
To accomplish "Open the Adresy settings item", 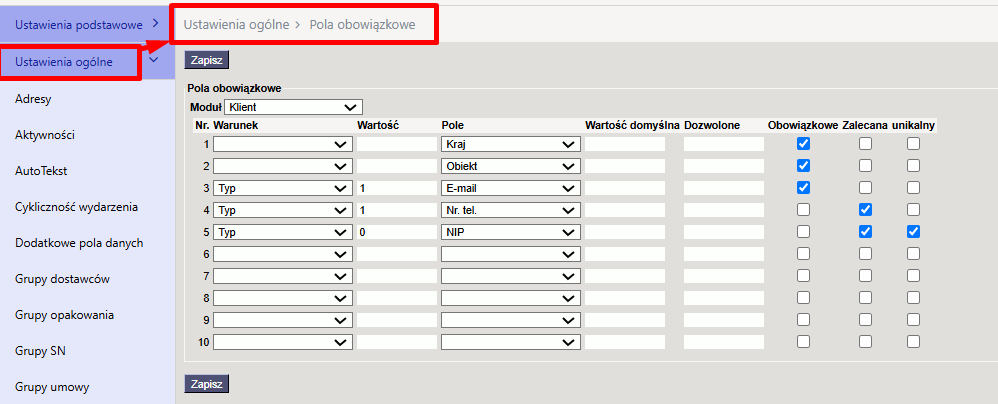I will (x=33, y=99).
